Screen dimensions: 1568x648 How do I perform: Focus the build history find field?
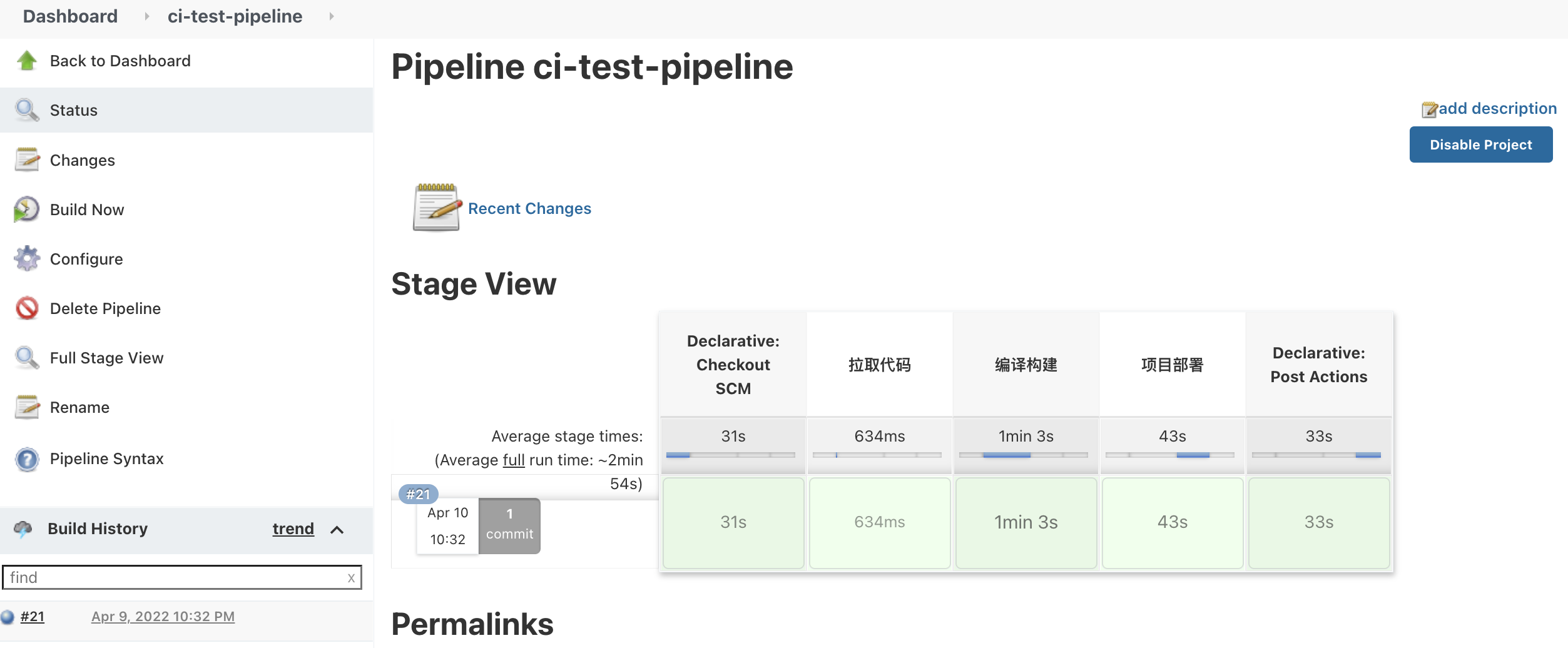click(x=175, y=577)
